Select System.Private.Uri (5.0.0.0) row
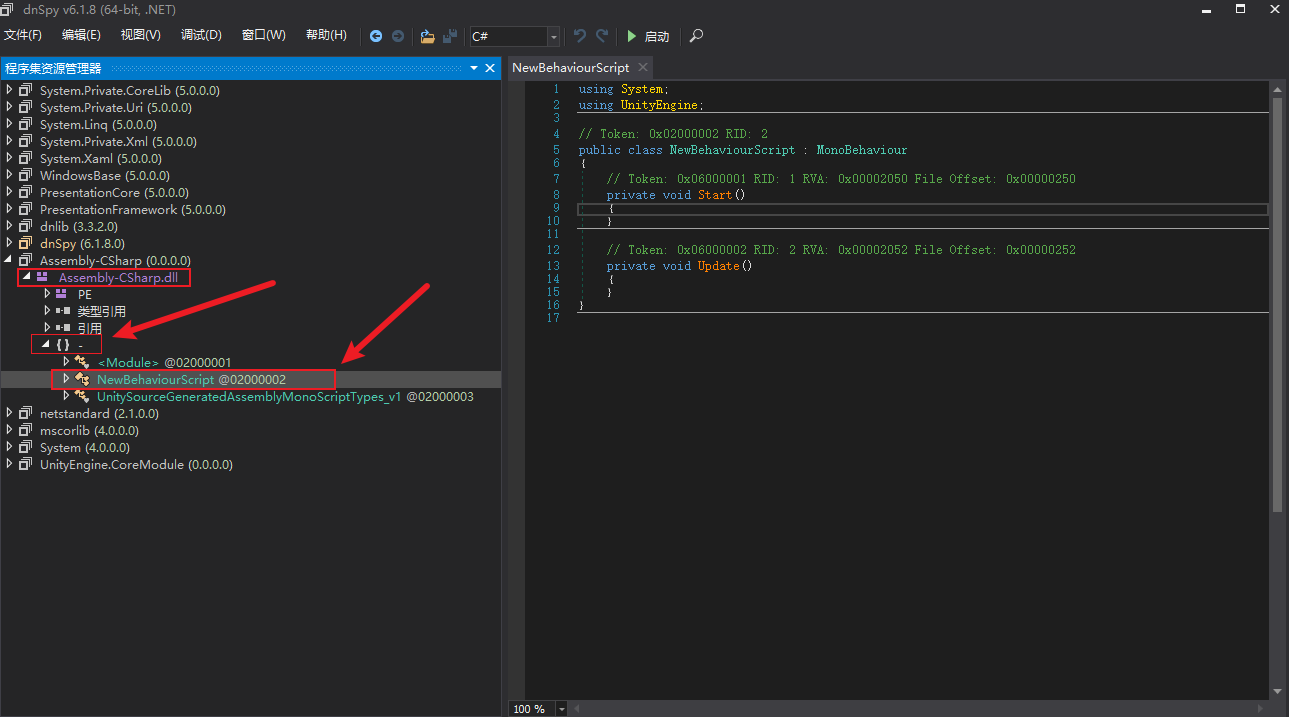The width and height of the screenshot is (1289, 717). click(x=251, y=107)
